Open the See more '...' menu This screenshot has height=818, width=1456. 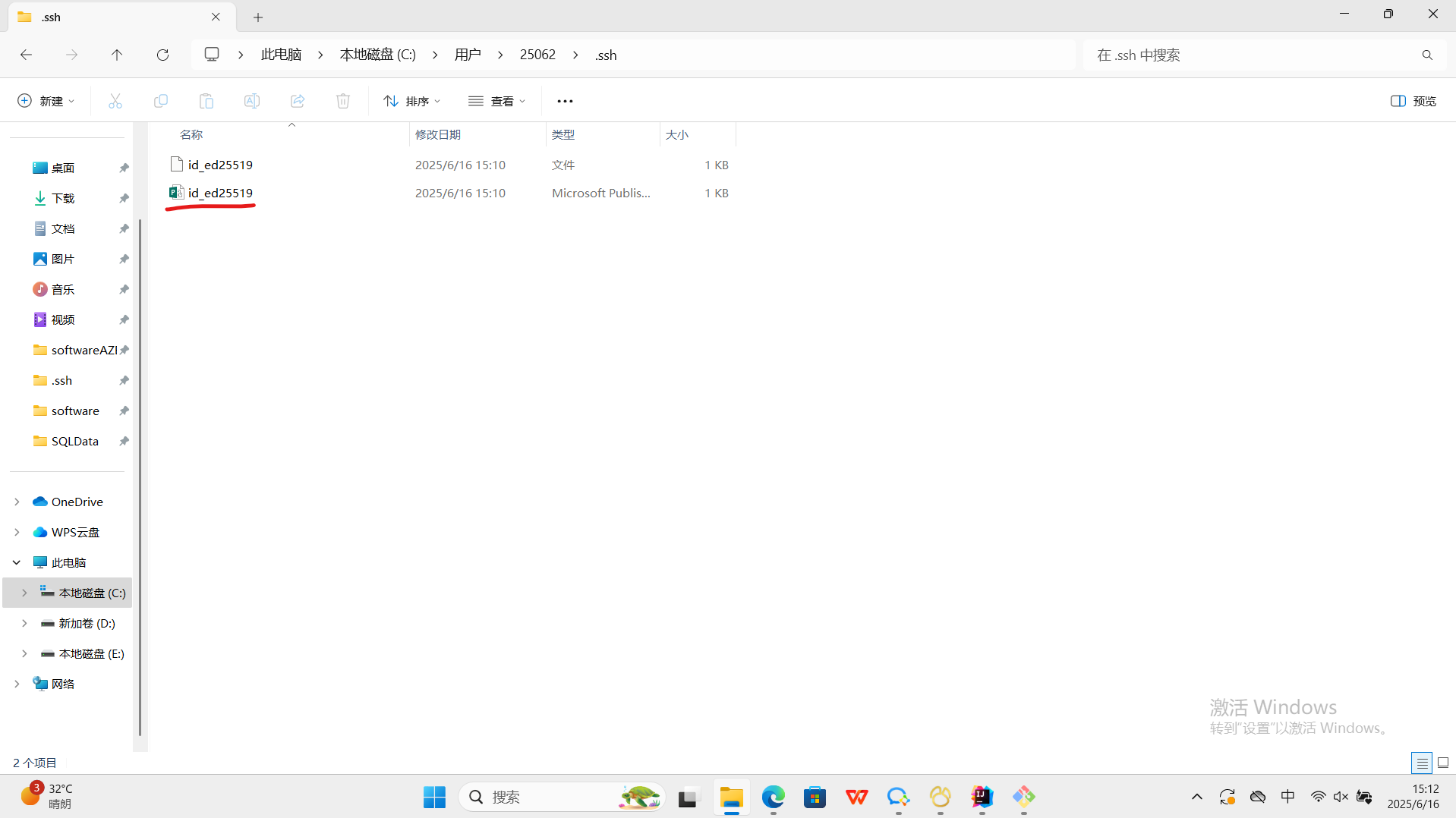pos(565,100)
